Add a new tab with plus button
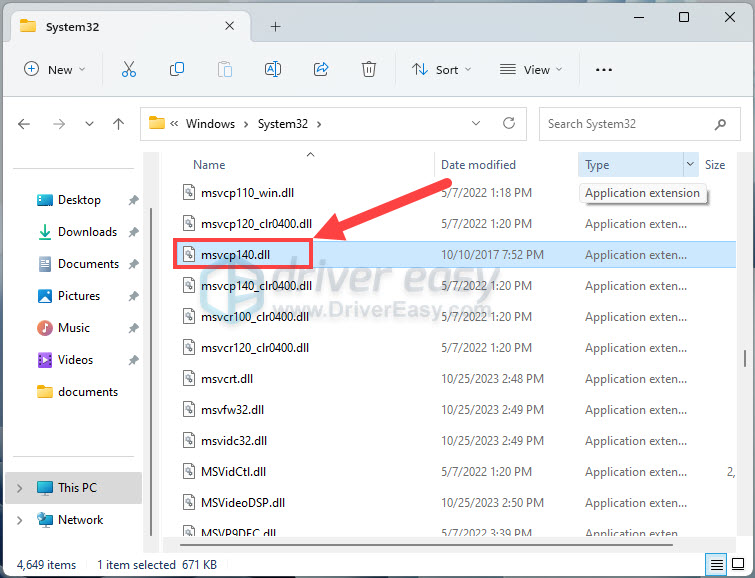This screenshot has width=755, height=578. point(276,26)
